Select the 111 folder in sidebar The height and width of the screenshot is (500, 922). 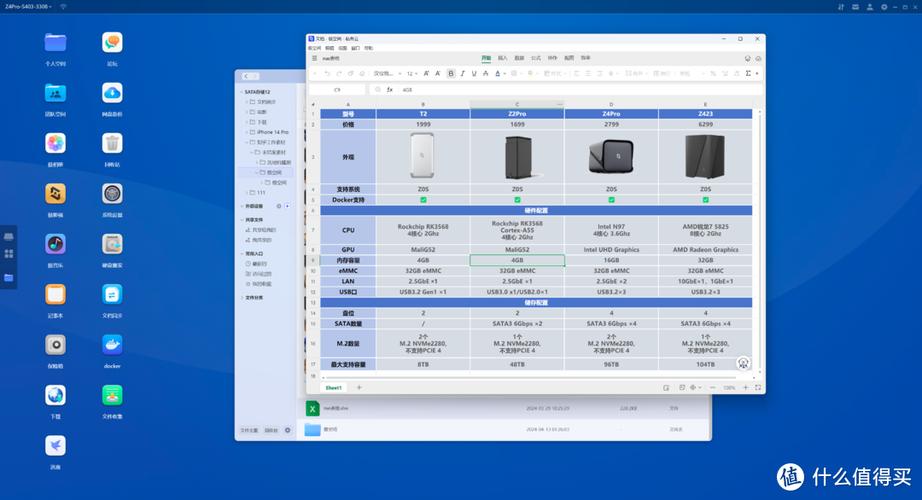coord(261,192)
